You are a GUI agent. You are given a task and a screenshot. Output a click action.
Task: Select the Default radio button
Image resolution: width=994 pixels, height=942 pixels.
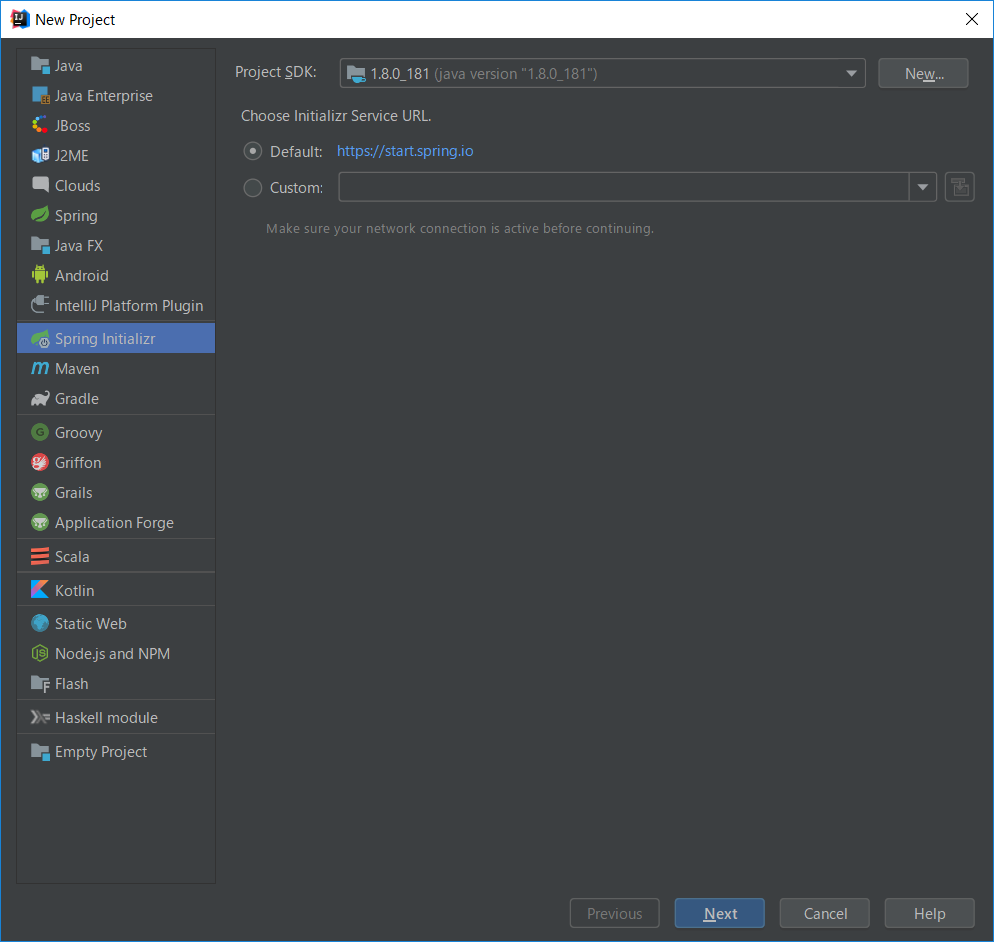252,151
